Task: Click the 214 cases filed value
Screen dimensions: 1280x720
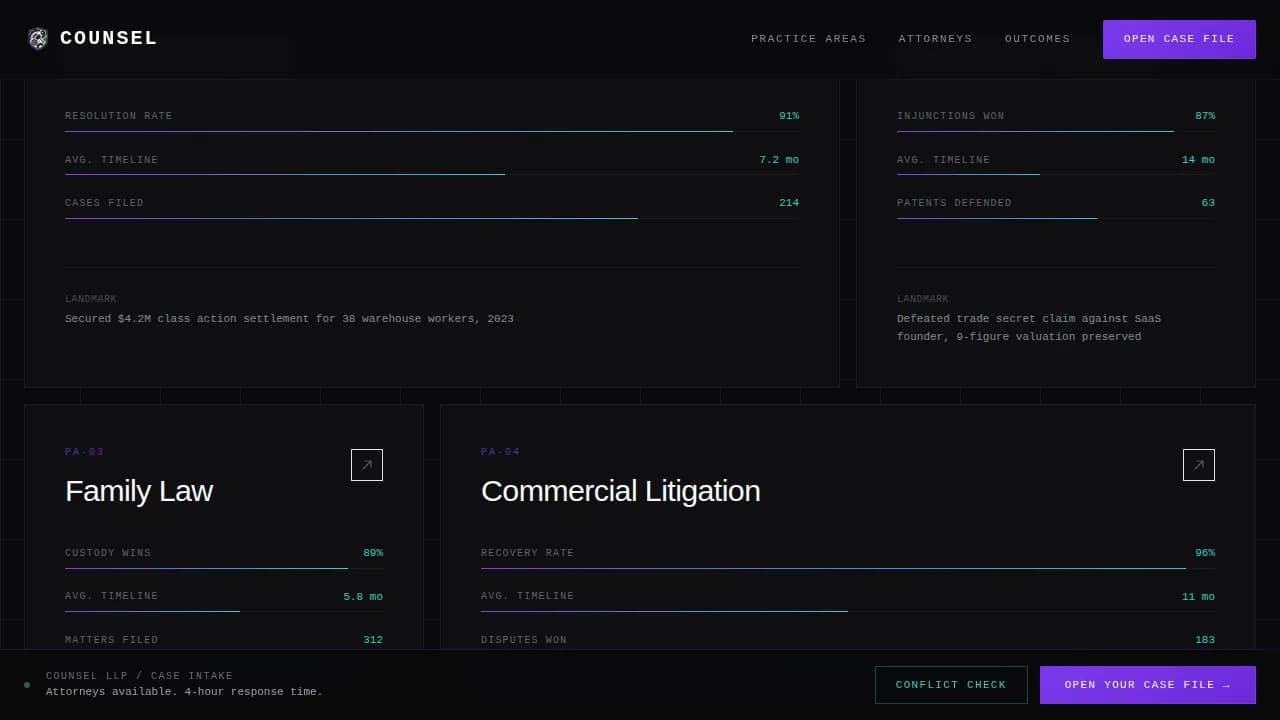Action: click(789, 203)
